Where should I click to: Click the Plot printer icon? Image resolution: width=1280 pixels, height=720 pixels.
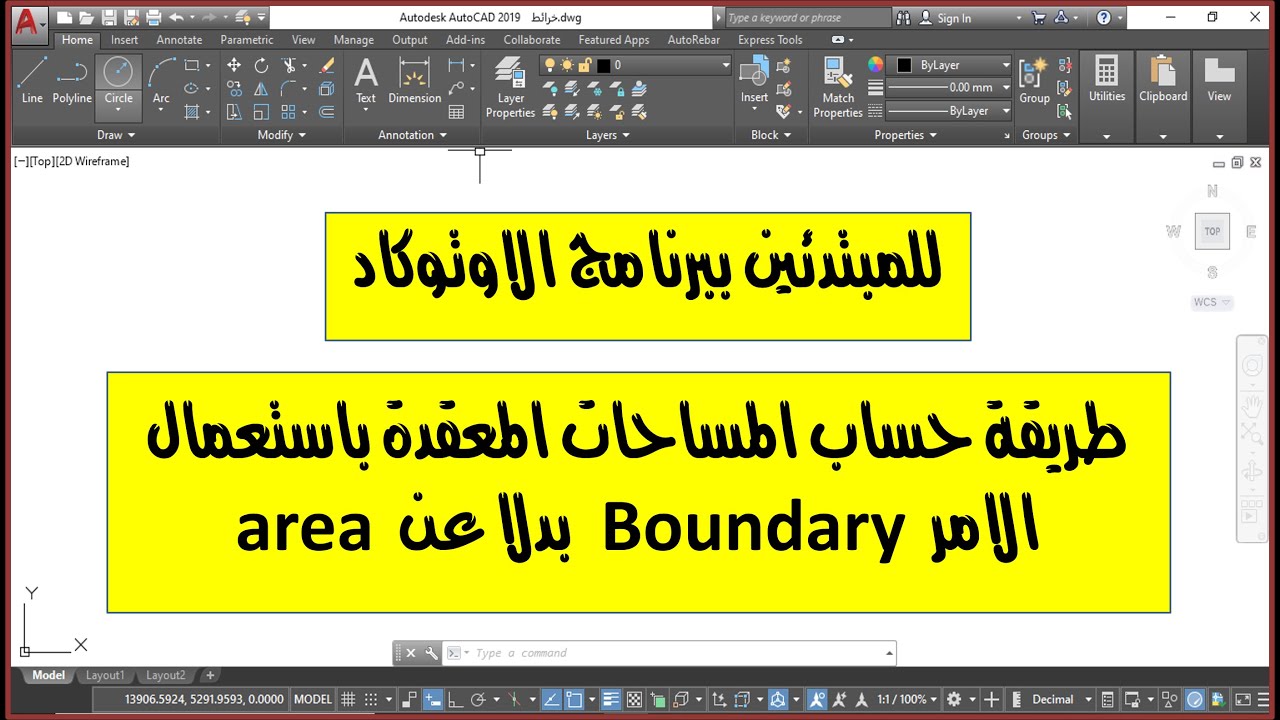pyautogui.click(x=153, y=17)
